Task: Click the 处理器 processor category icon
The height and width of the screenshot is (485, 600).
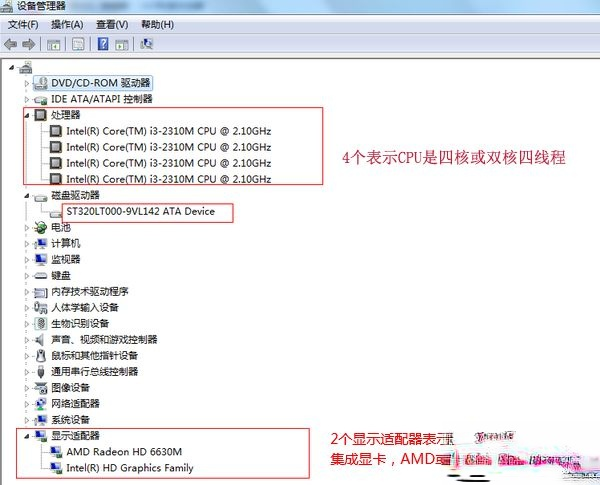Action: (41, 115)
